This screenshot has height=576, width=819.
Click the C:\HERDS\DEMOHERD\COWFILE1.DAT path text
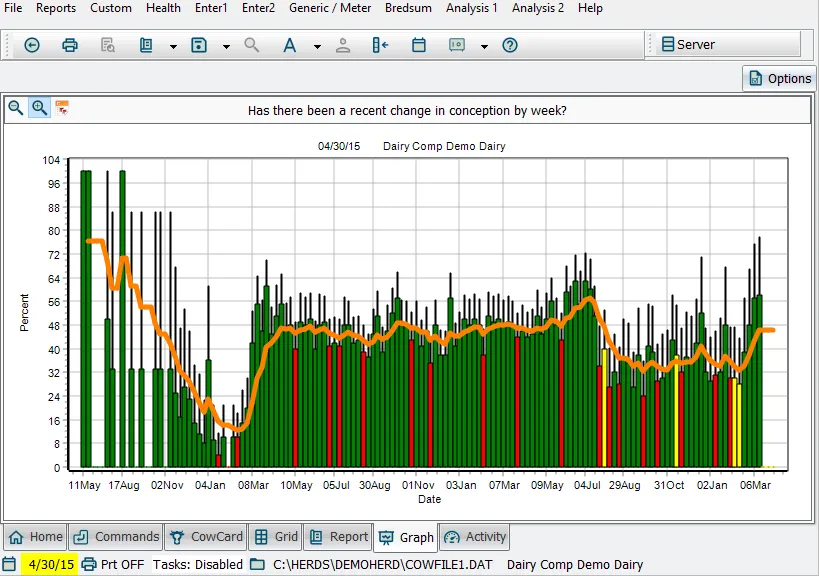[x=383, y=565]
